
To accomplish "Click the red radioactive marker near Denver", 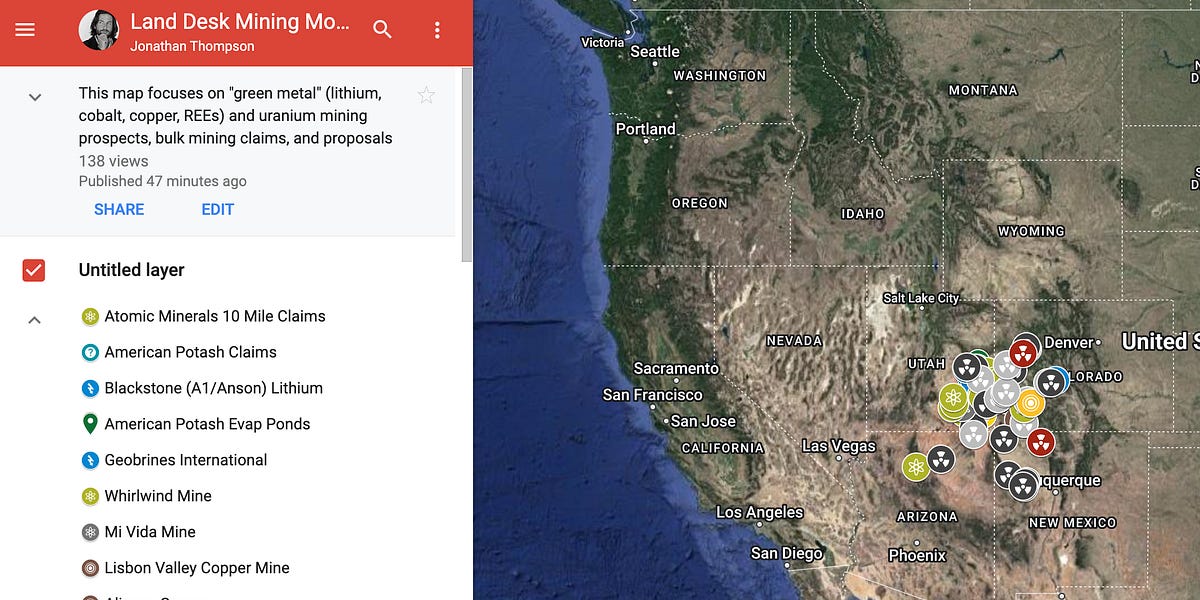I will (x=1025, y=352).
